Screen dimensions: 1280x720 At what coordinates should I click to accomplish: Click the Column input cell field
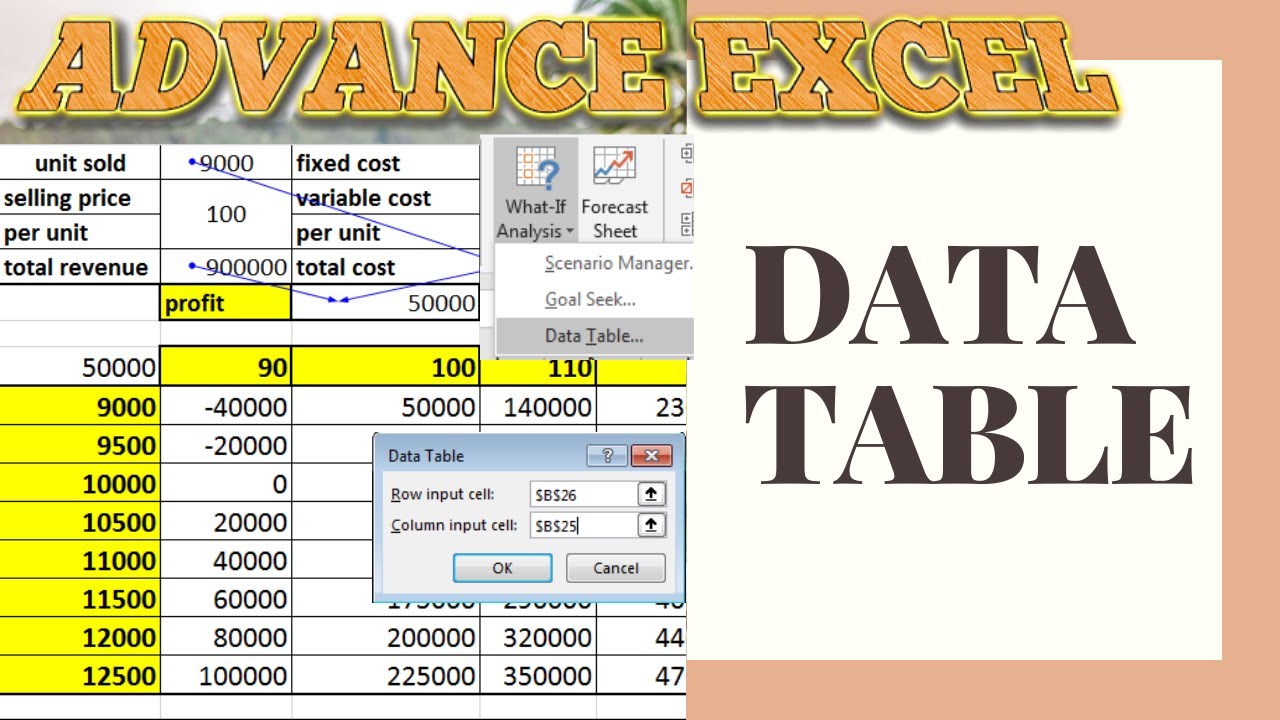click(x=585, y=525)
